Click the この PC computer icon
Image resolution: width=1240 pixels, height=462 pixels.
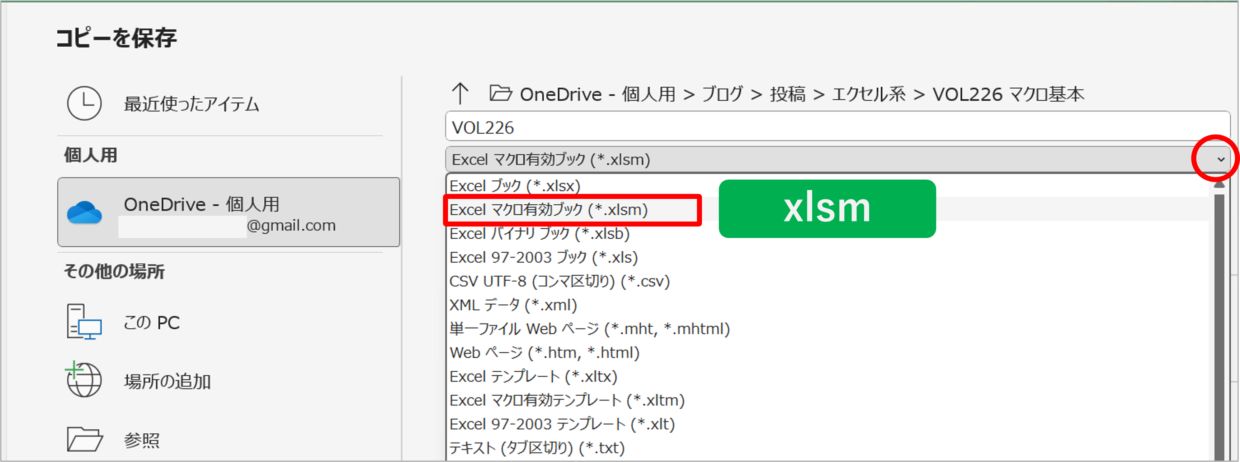[85, 323]
